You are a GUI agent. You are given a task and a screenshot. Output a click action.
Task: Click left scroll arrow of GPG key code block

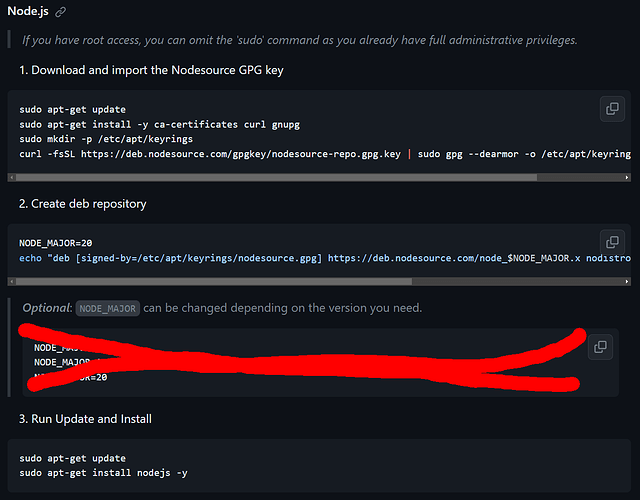[11, 178]
